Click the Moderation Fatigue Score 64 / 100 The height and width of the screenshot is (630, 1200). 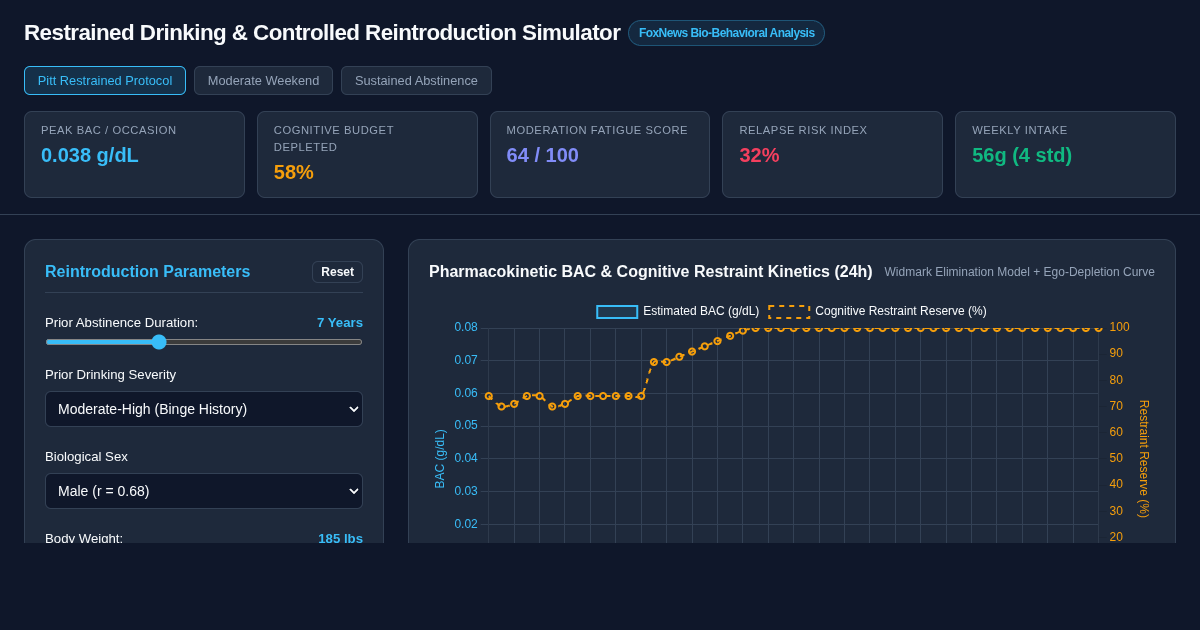click(542, 155)
